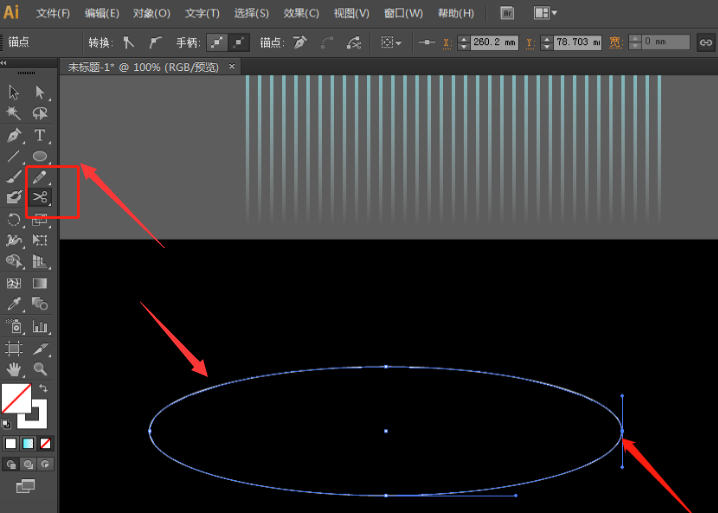Select the Artboard tool
The width and height of the screenshot is (718, 513).
(x=14, y=349)
